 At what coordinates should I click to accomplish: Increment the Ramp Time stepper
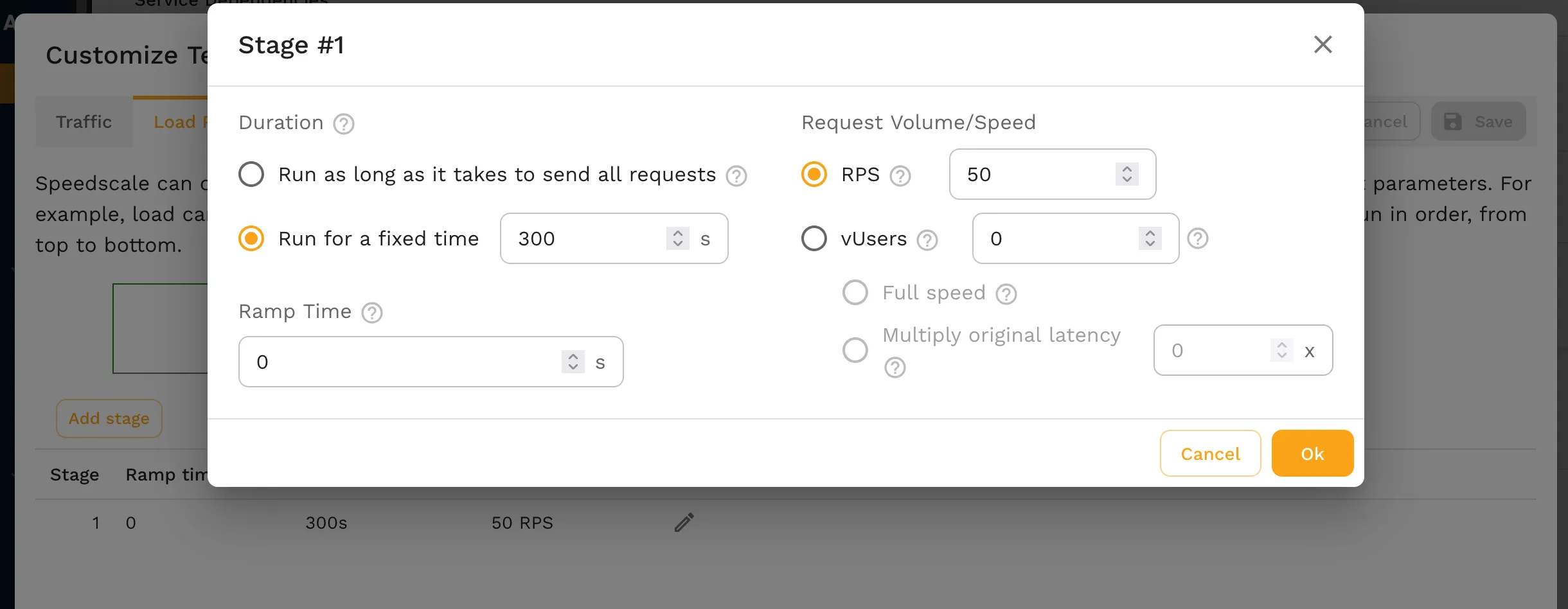[x=572, y=355]
